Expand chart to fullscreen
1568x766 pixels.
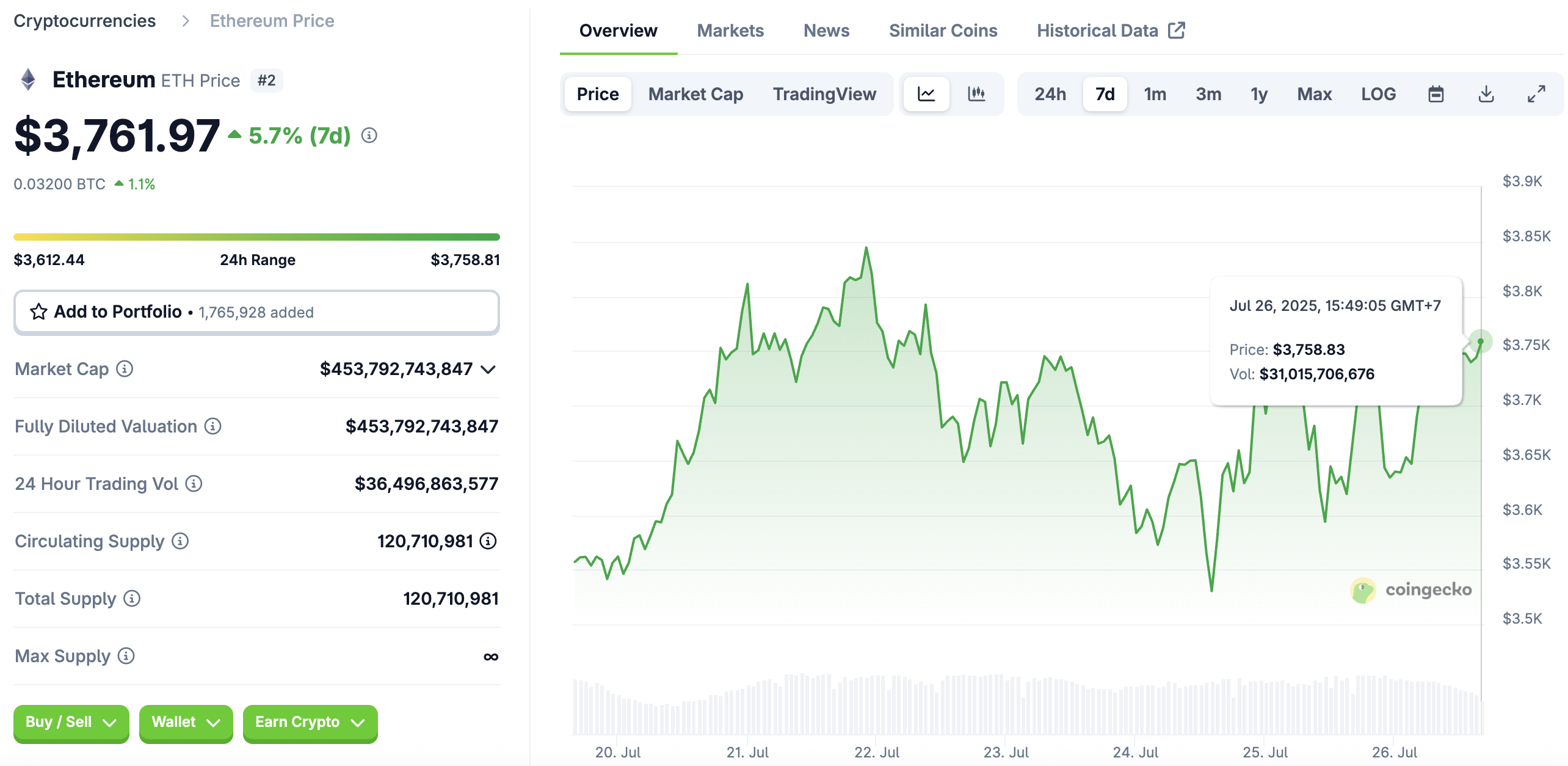[x=1536, y=94]
